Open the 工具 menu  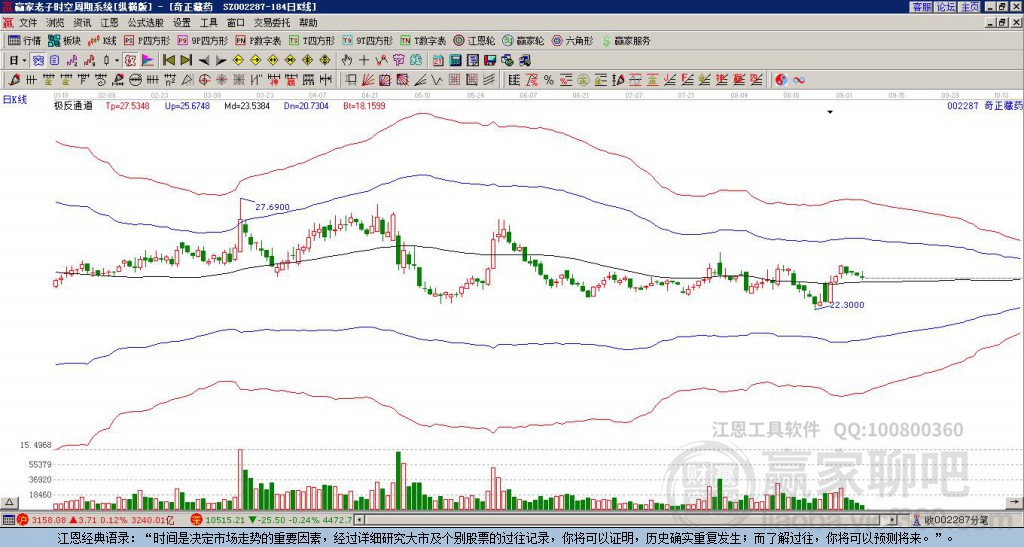[208, 23]
